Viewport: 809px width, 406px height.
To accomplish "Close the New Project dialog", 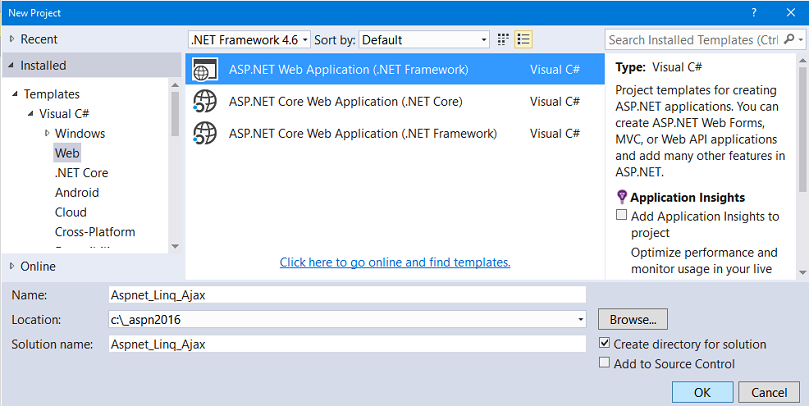I will (791, 13).
